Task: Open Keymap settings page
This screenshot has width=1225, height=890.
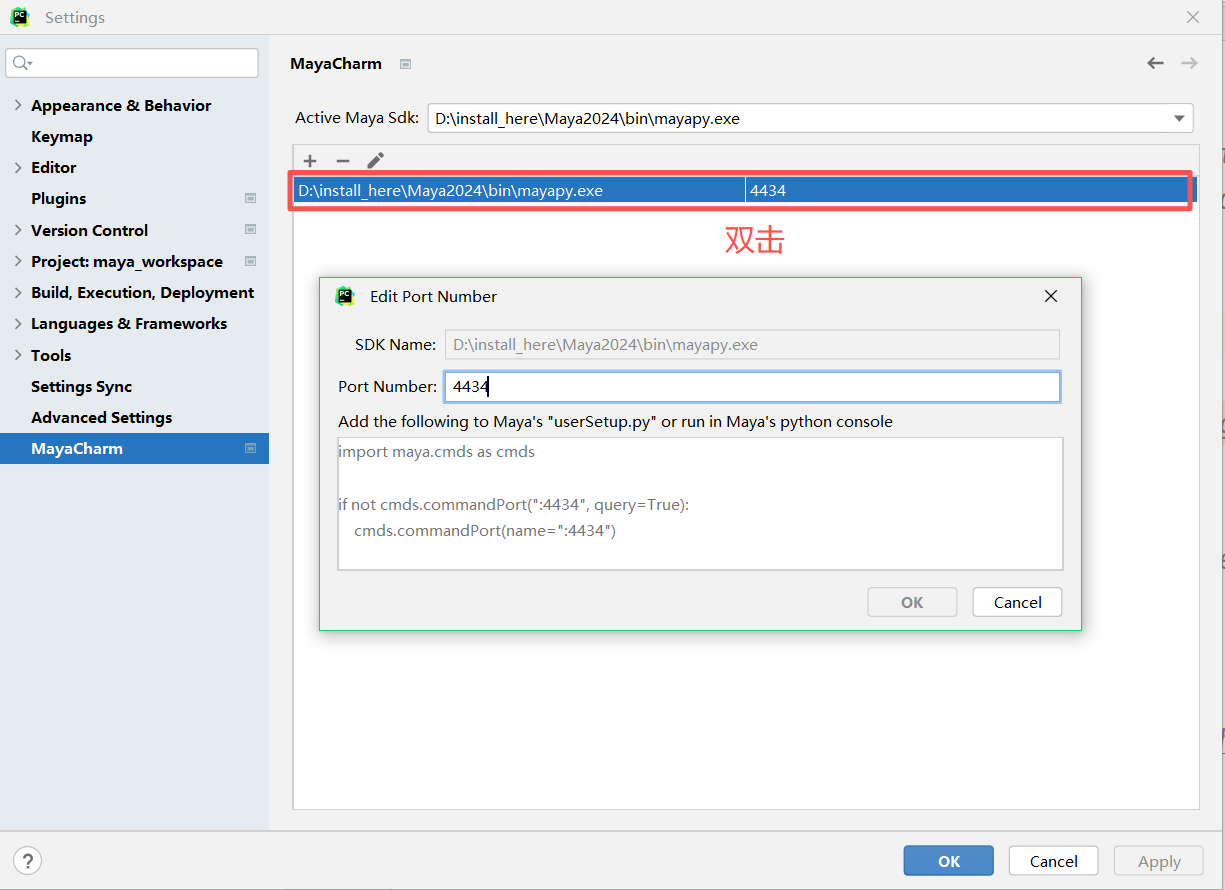Action: 62,137
